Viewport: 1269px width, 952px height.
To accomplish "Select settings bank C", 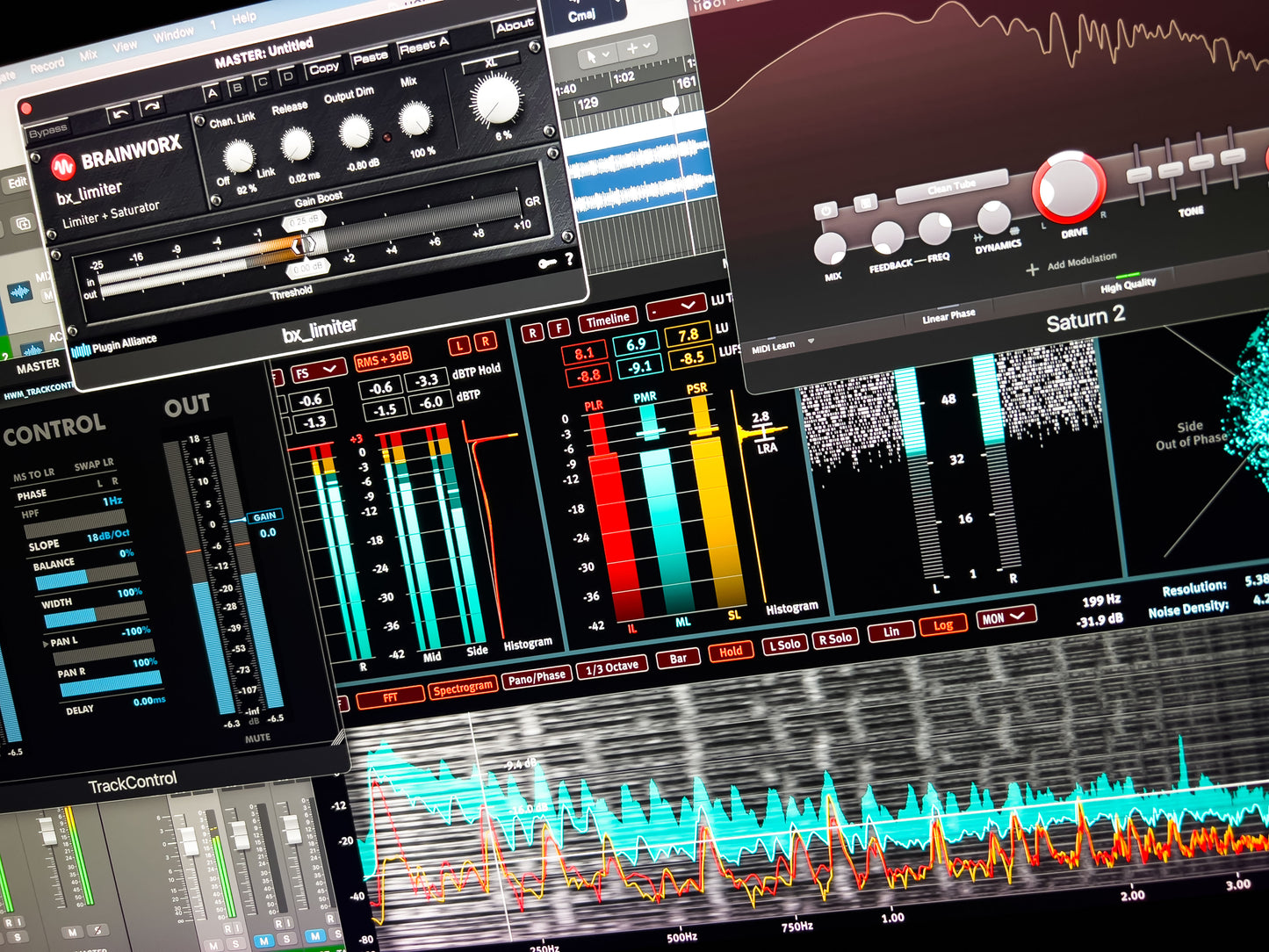I will coord(262,83).
